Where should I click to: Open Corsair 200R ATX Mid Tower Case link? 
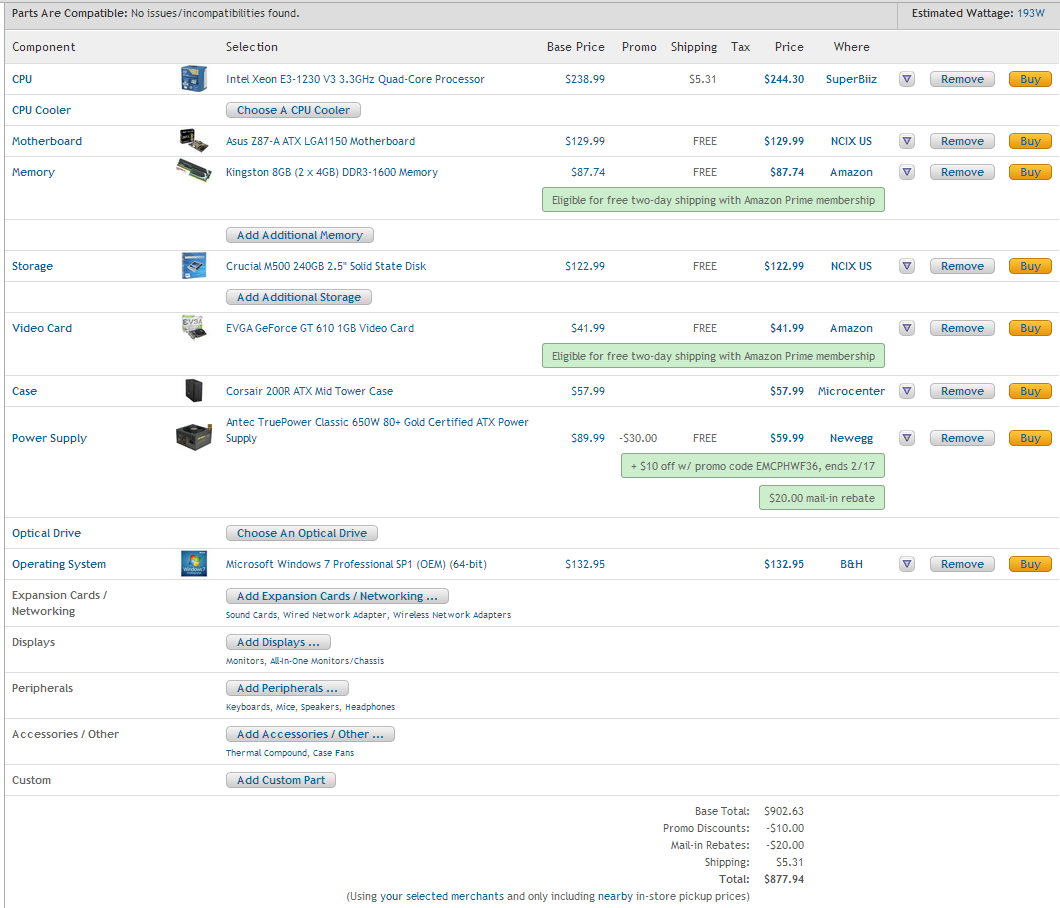pyautogui.click(x=309, y=391)
